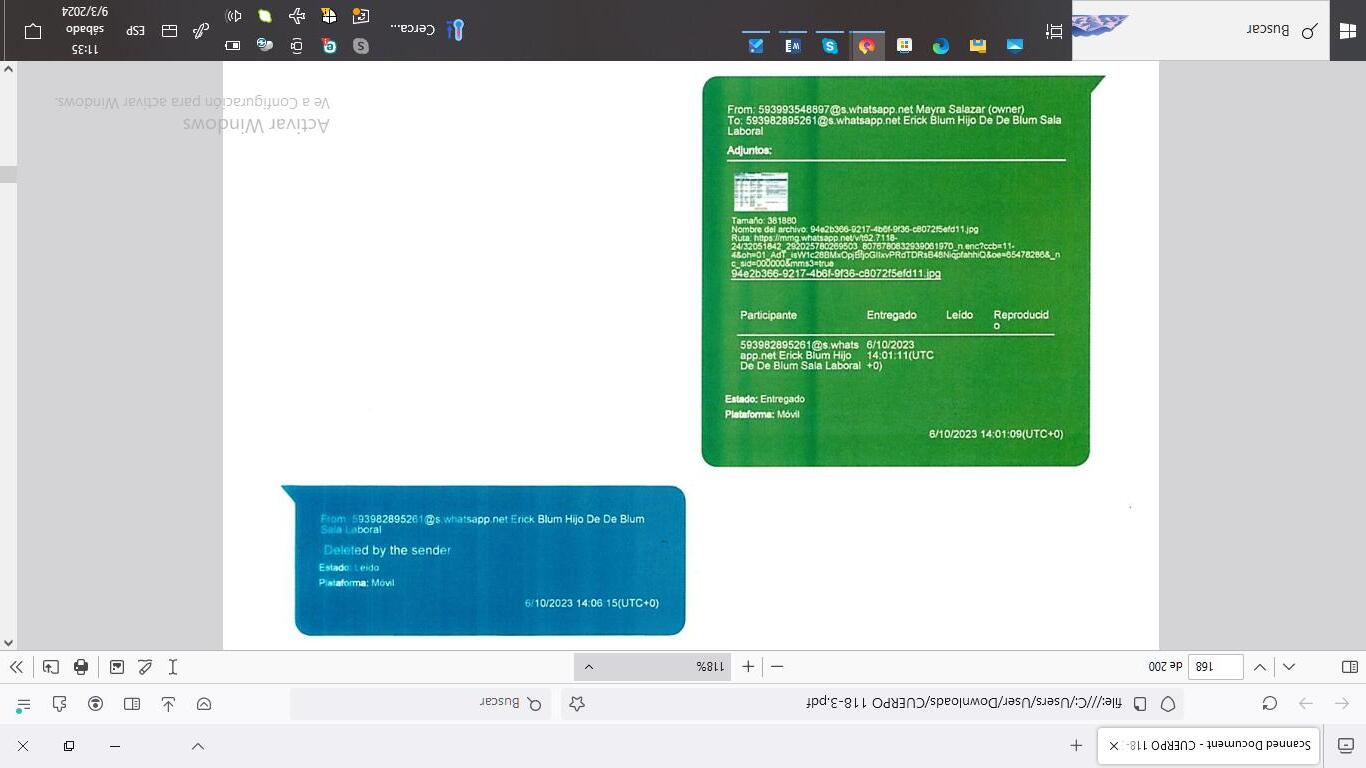1366x768 pixels.
Task: Click Firefox forward navigation arrow
Action: (x=1306, y=704)
